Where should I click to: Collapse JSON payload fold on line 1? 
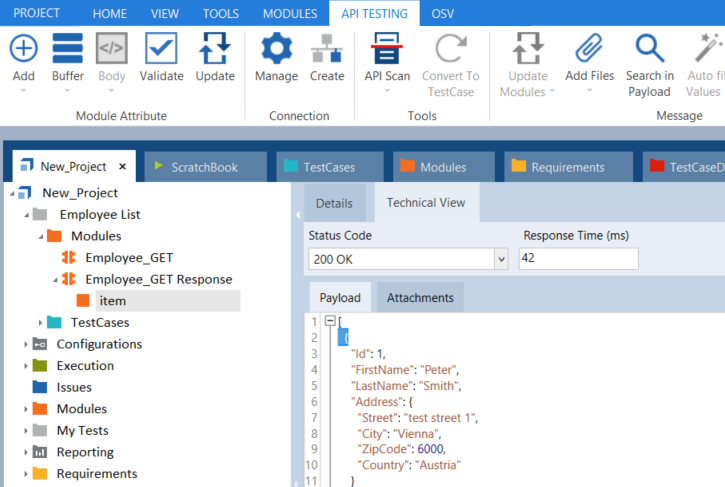click(x=330, y=322)
